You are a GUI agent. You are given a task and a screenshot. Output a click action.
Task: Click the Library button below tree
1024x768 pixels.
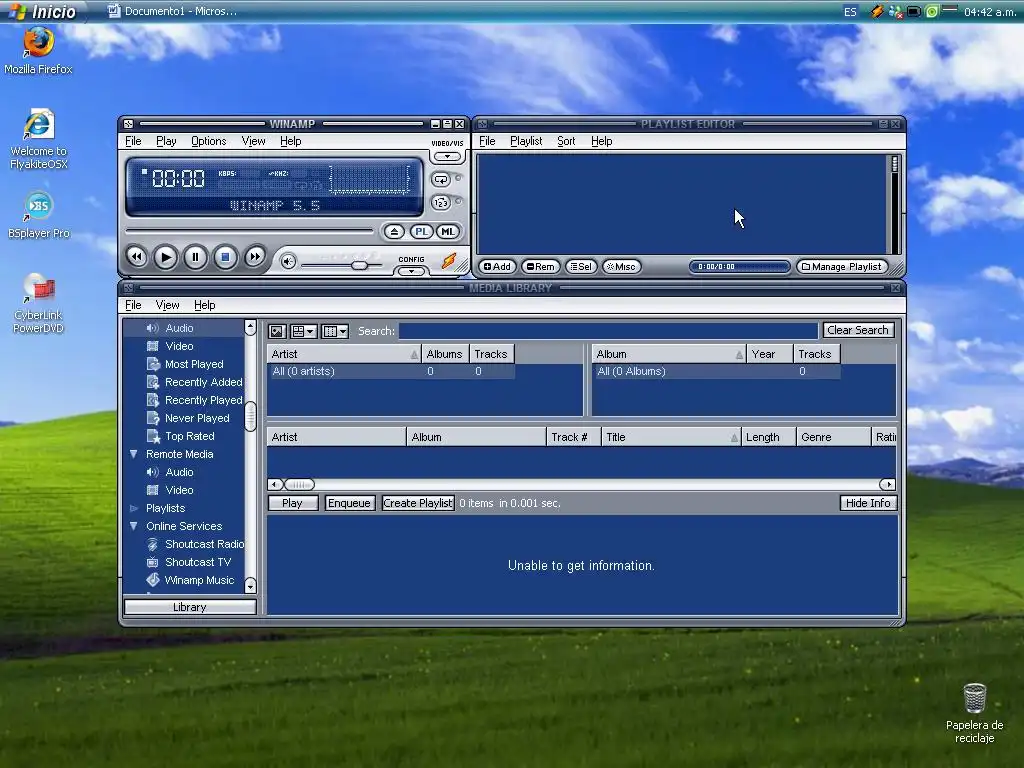click(189, 607)
